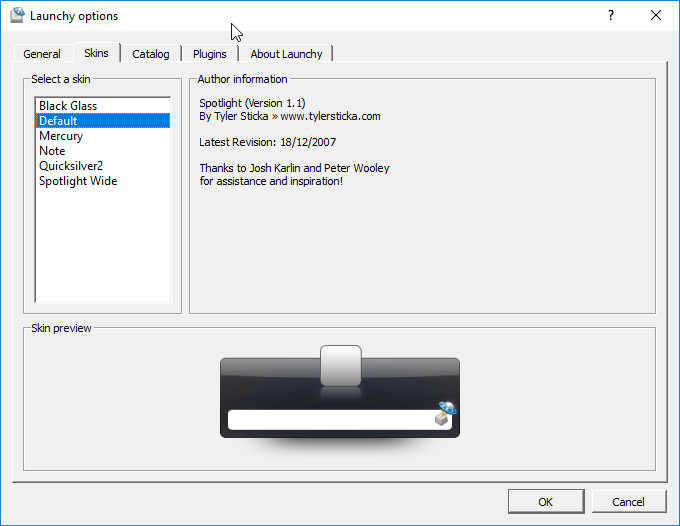Dismiss dialog with Cancel button
This screenshot has height=526, width=680.
point(628,502)
